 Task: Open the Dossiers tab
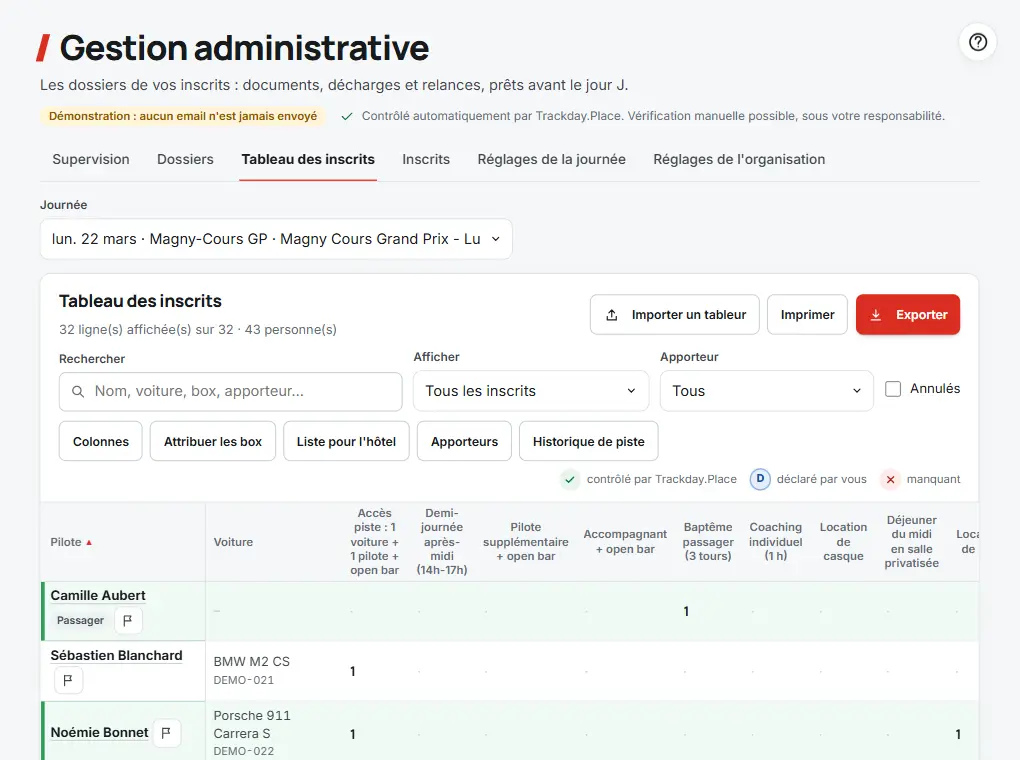[185, 159]
